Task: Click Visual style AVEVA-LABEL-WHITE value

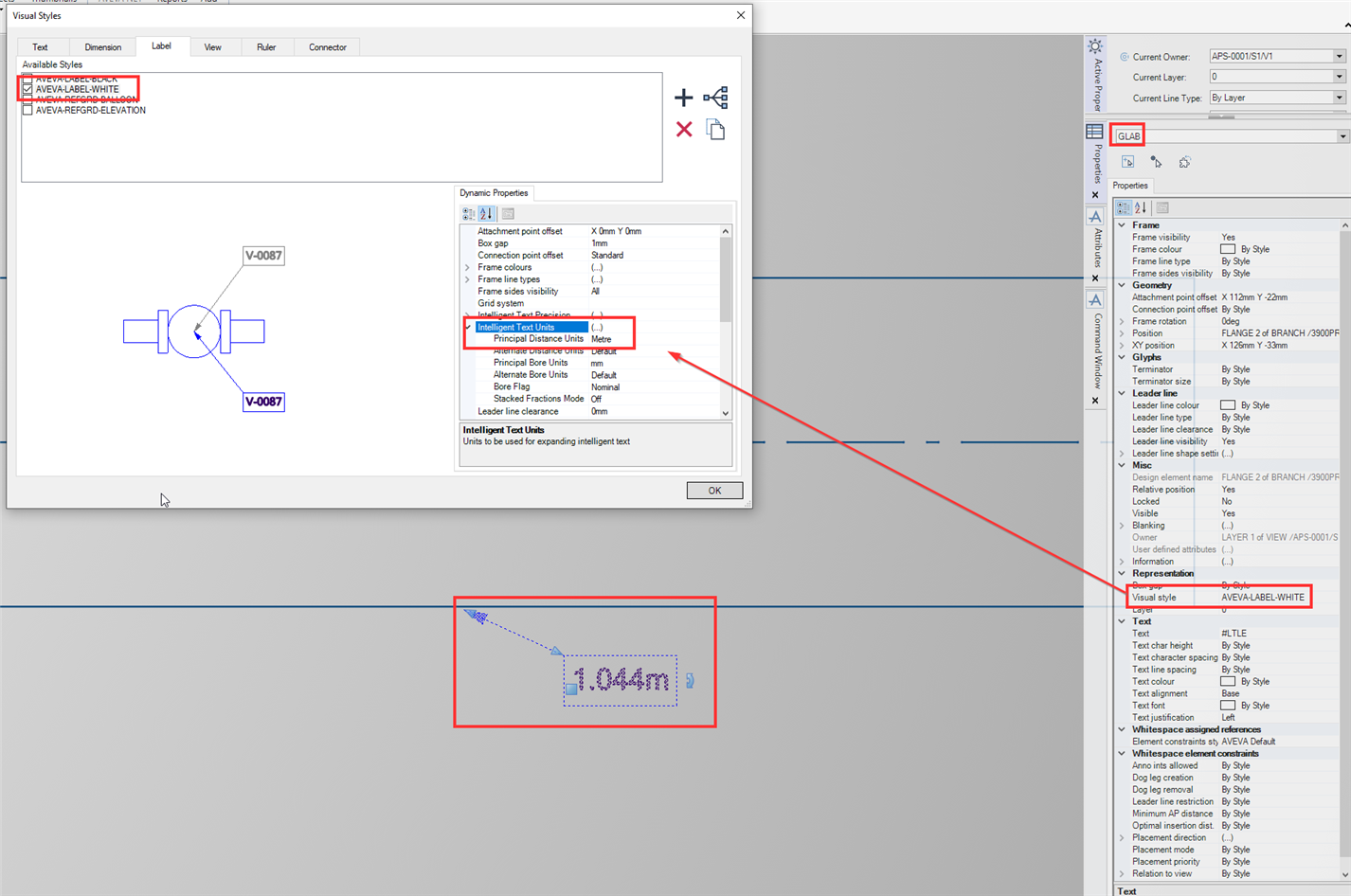Action: 1263,598
